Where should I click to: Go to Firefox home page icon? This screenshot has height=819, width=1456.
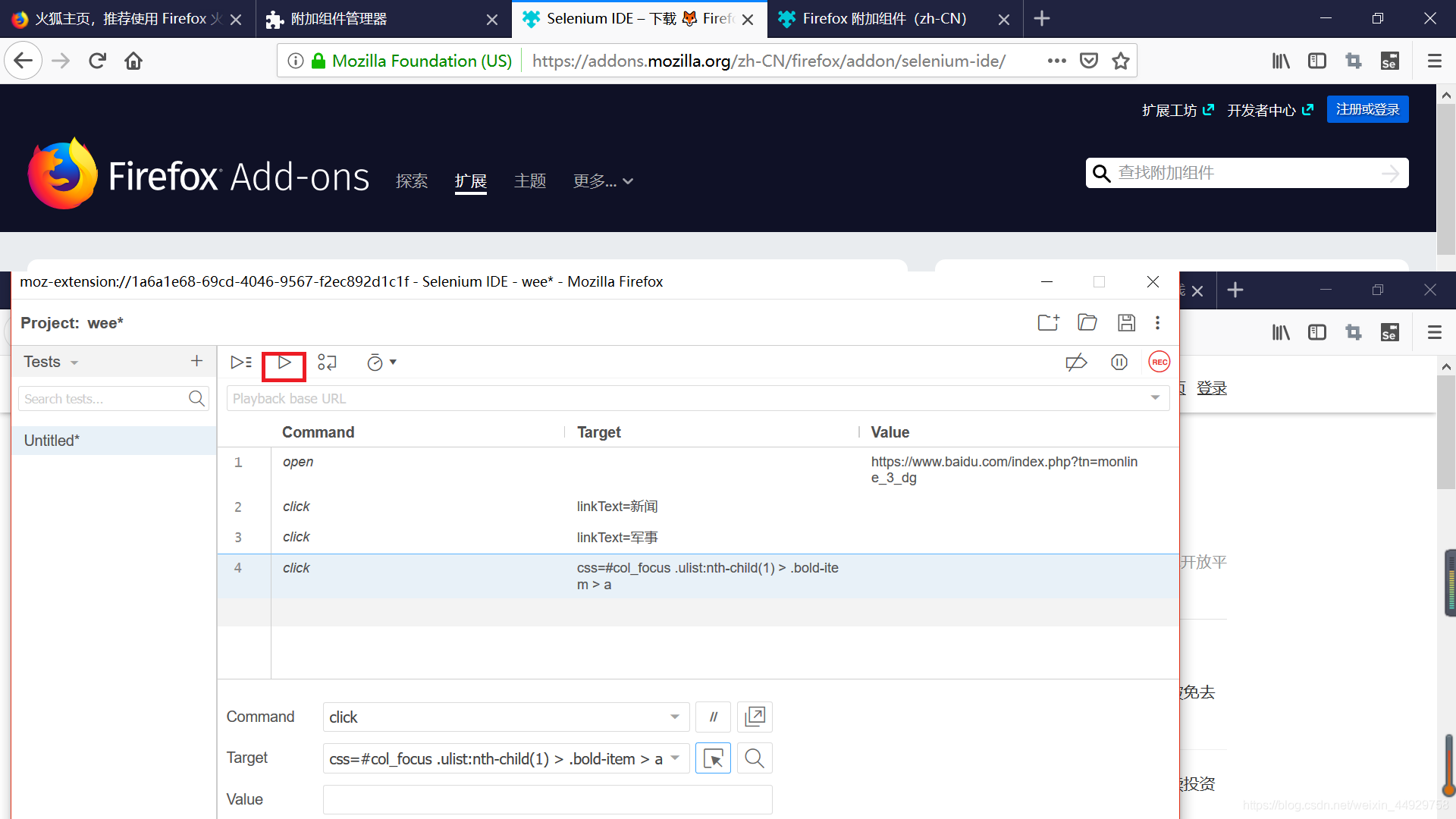tap(133, 61)
